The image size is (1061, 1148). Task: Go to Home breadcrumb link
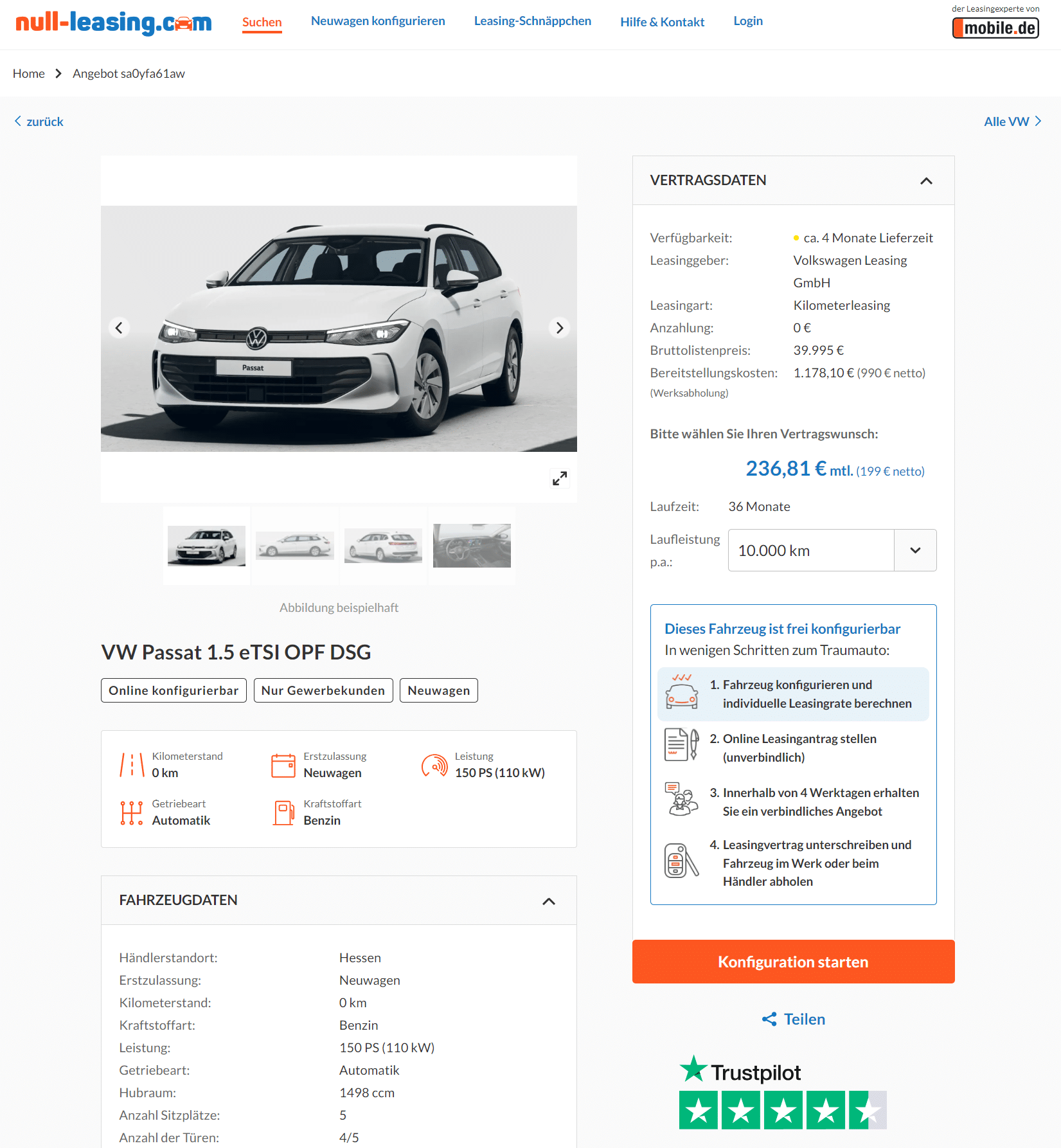29,73
